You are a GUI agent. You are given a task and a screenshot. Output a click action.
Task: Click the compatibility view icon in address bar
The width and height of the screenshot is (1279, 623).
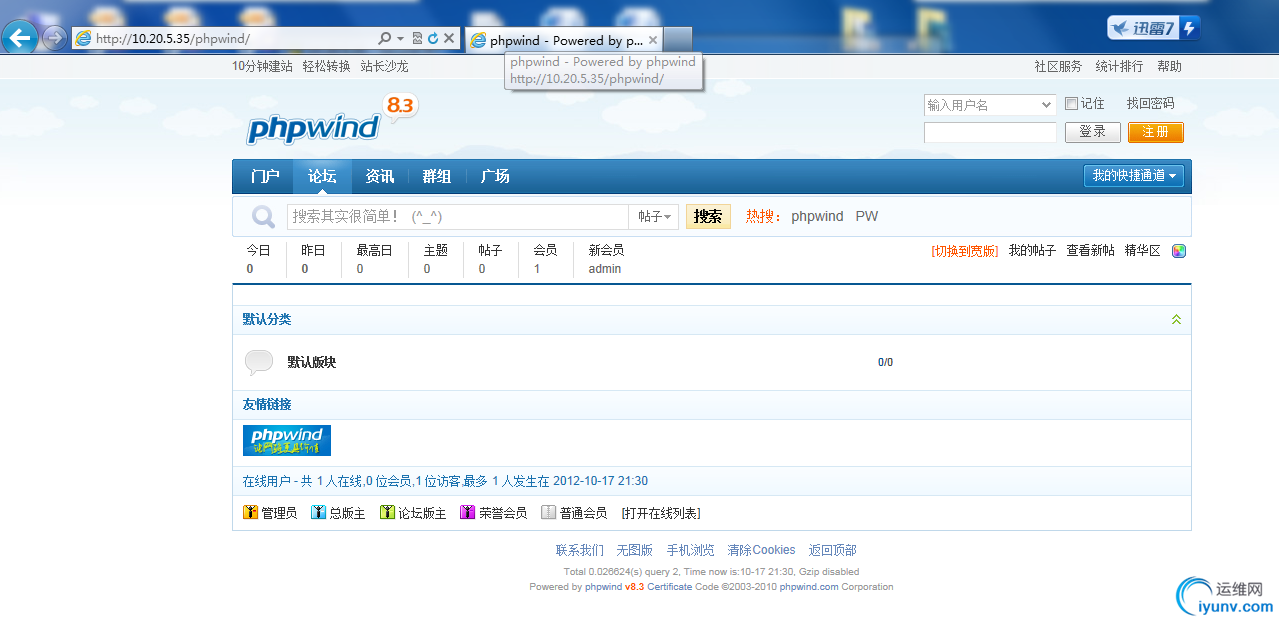coord(417,39)
